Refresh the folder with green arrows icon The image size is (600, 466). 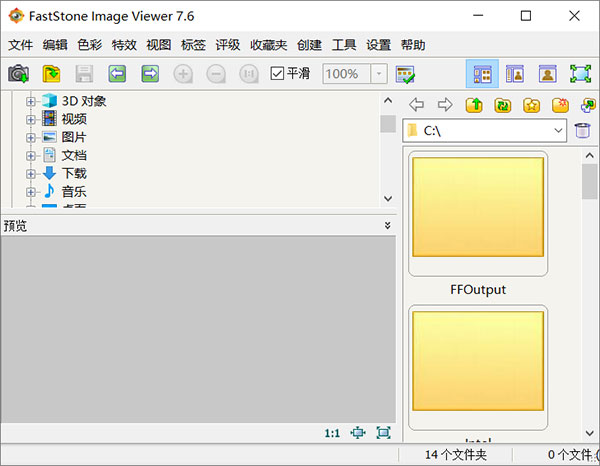click(503, 105)
